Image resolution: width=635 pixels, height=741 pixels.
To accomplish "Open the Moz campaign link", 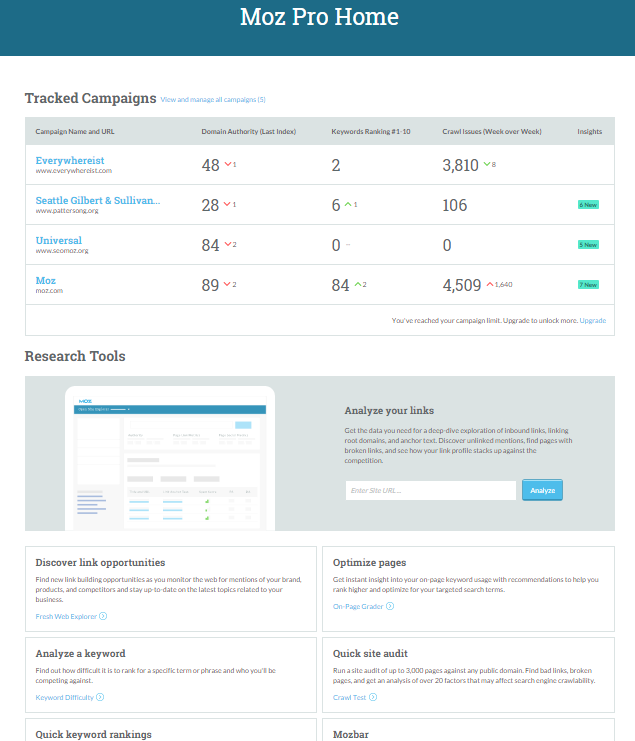I will tap(45, 280).
